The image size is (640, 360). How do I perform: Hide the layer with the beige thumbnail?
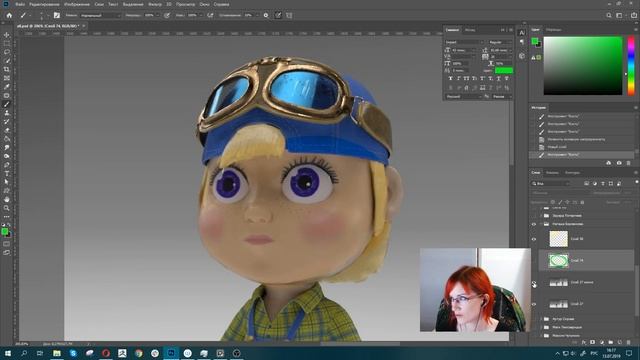pos(534,239)
